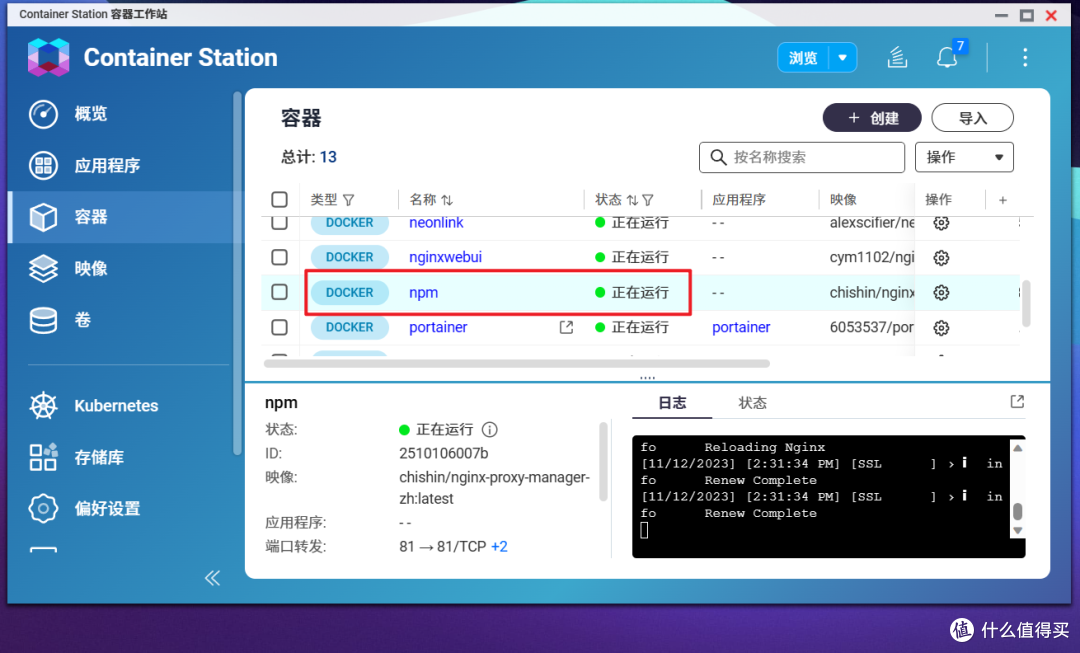Click the log terminal scroll up arrow

click(1017, 448)
